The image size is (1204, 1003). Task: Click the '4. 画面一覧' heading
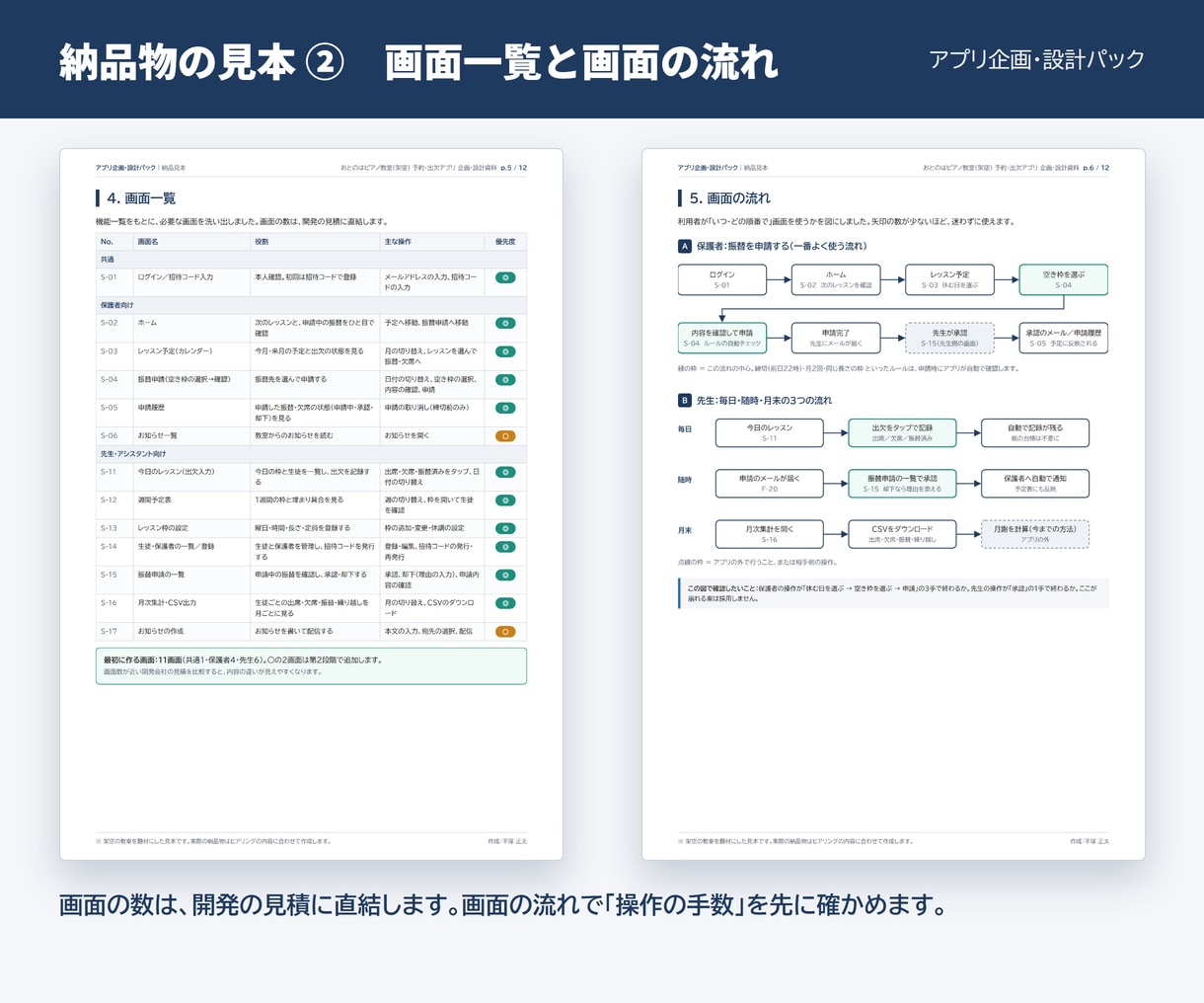point(141,198)
